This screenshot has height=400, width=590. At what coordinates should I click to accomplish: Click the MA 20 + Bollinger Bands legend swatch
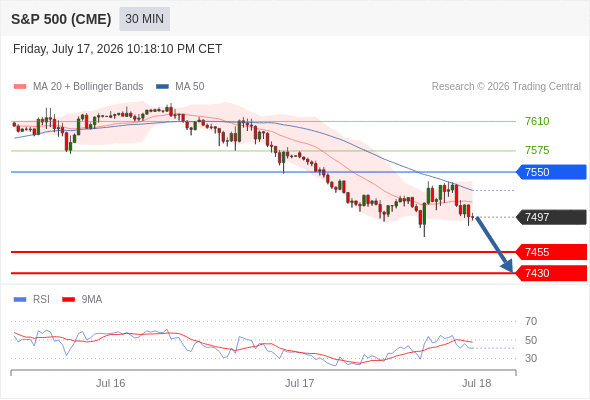pos(20,87)
